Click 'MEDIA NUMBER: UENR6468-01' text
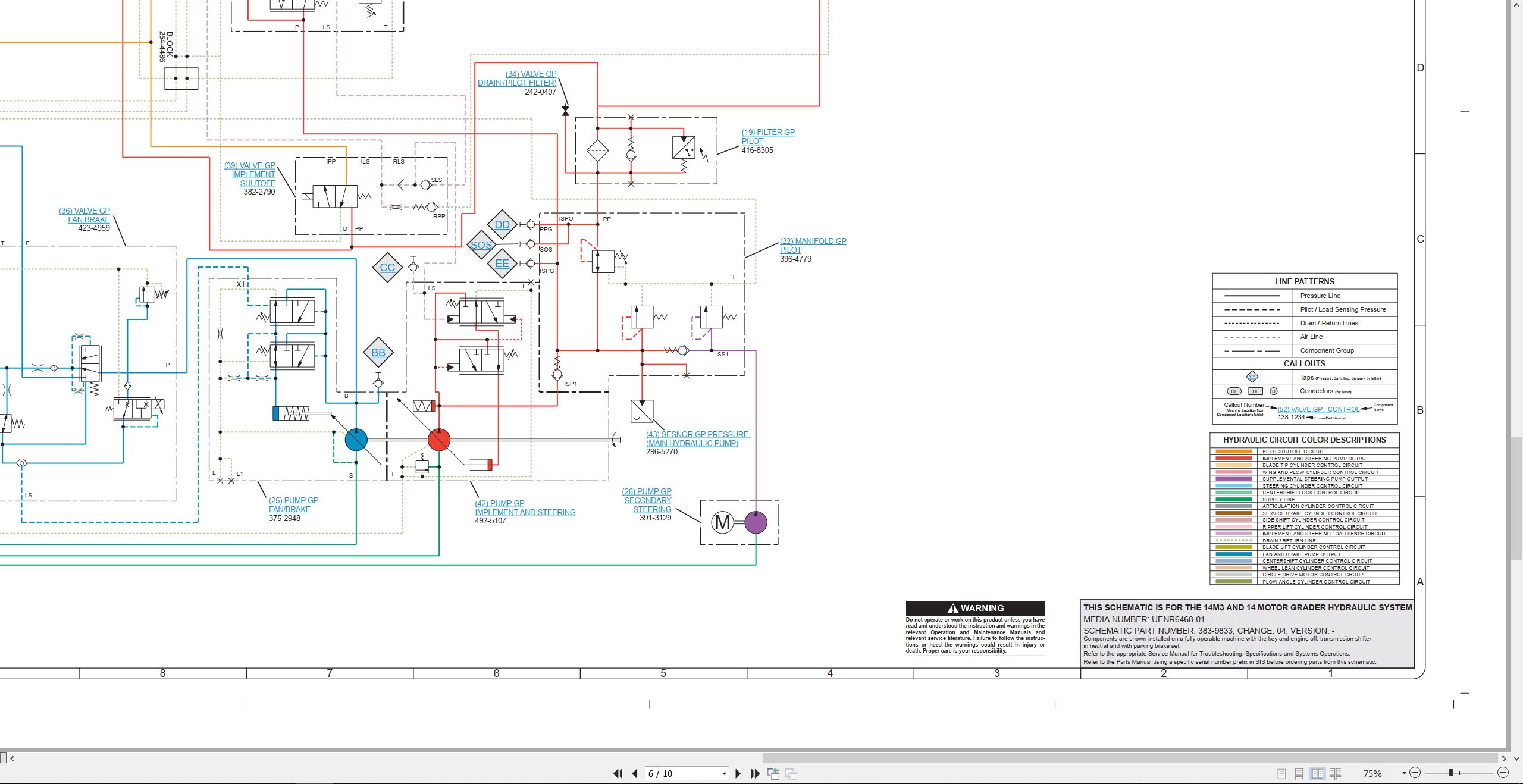Screen dimensions: 1523x784 [x=1143, y=619]
